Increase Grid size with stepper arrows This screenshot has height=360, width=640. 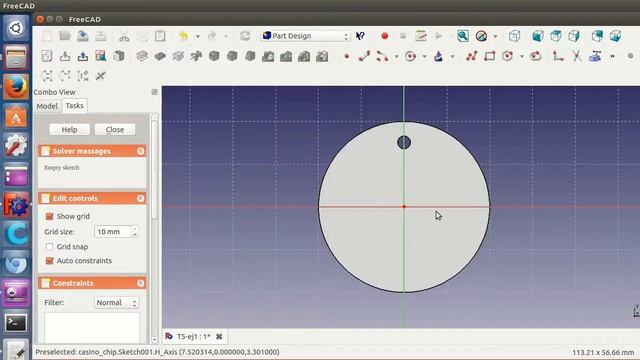pos(135,229)
